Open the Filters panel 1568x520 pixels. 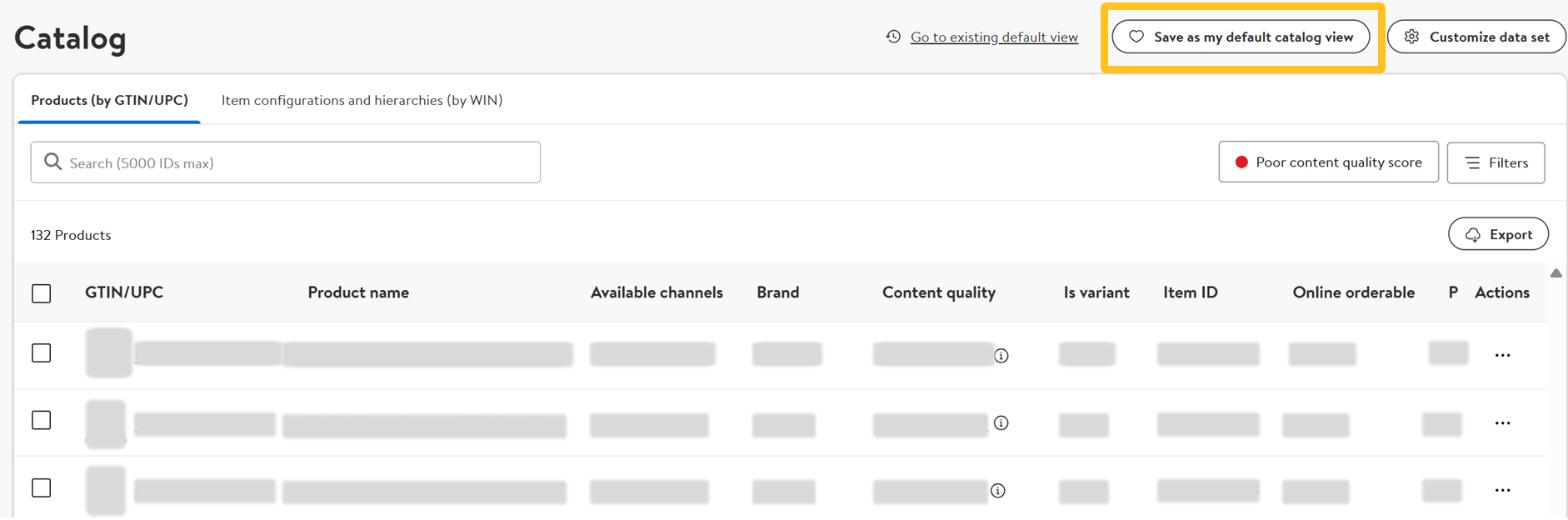tap(1496, 162)
